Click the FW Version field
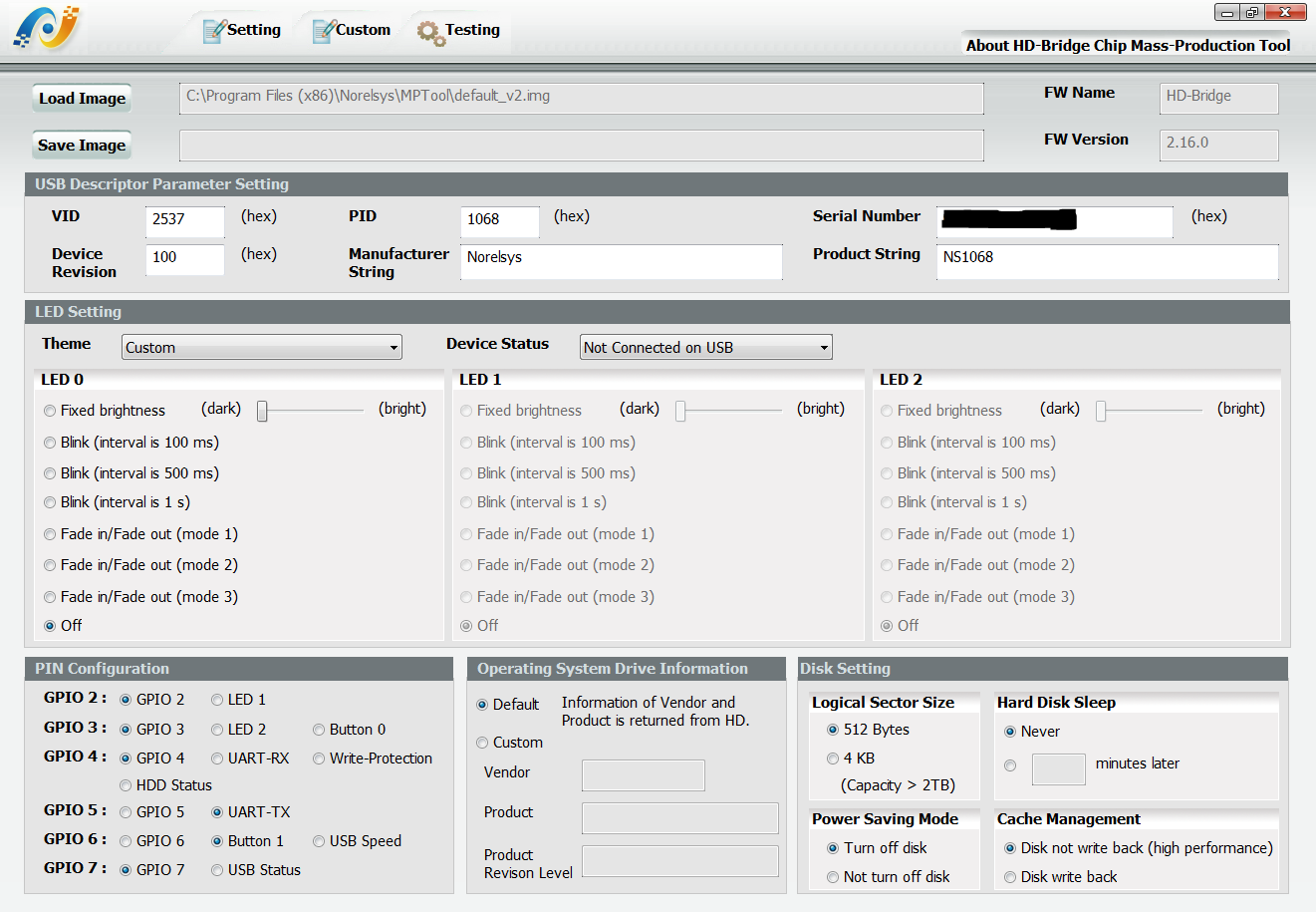This screenshot has height=912, width=1316. [x=1219, y=145]
